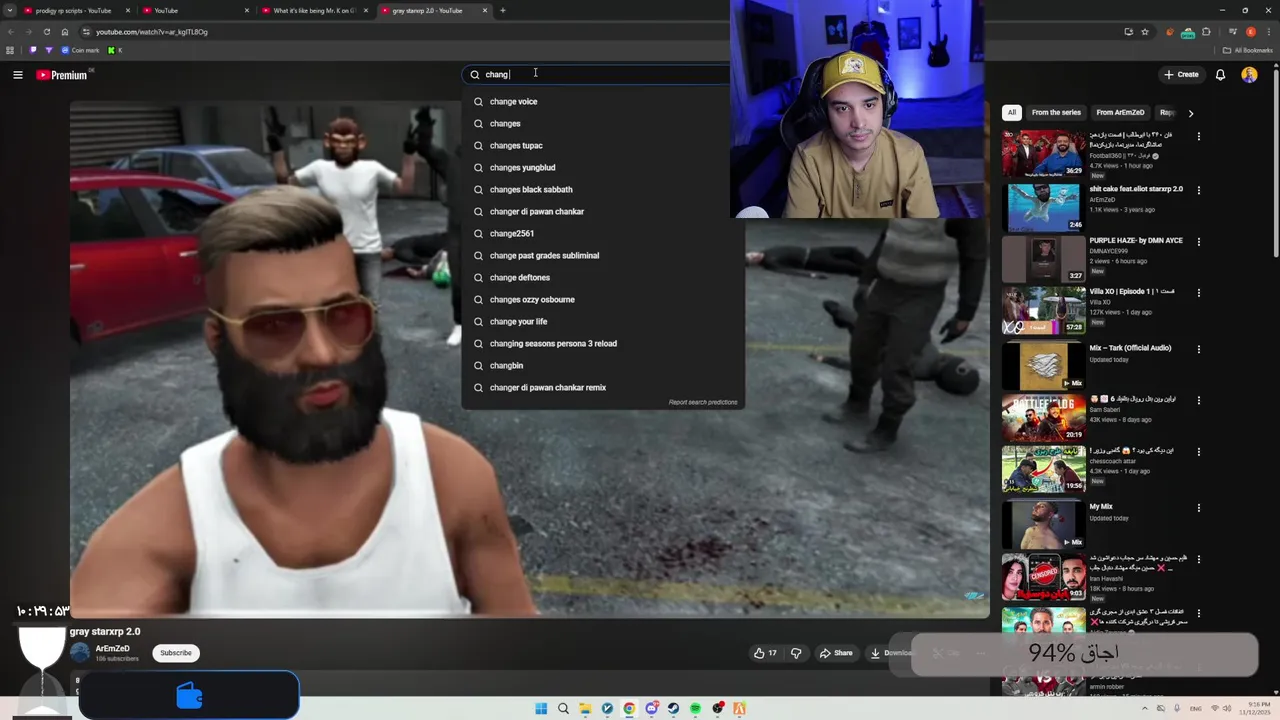Viewport: 1280px width, 720px height.
Task: Open the Chrome tab search dropdown arrow
Action: coord(10,11)
